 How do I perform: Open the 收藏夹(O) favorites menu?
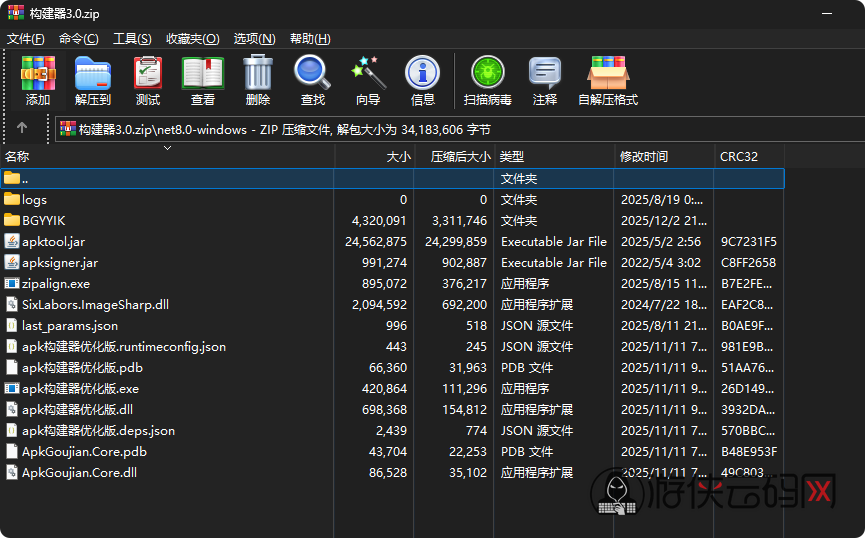193,39
